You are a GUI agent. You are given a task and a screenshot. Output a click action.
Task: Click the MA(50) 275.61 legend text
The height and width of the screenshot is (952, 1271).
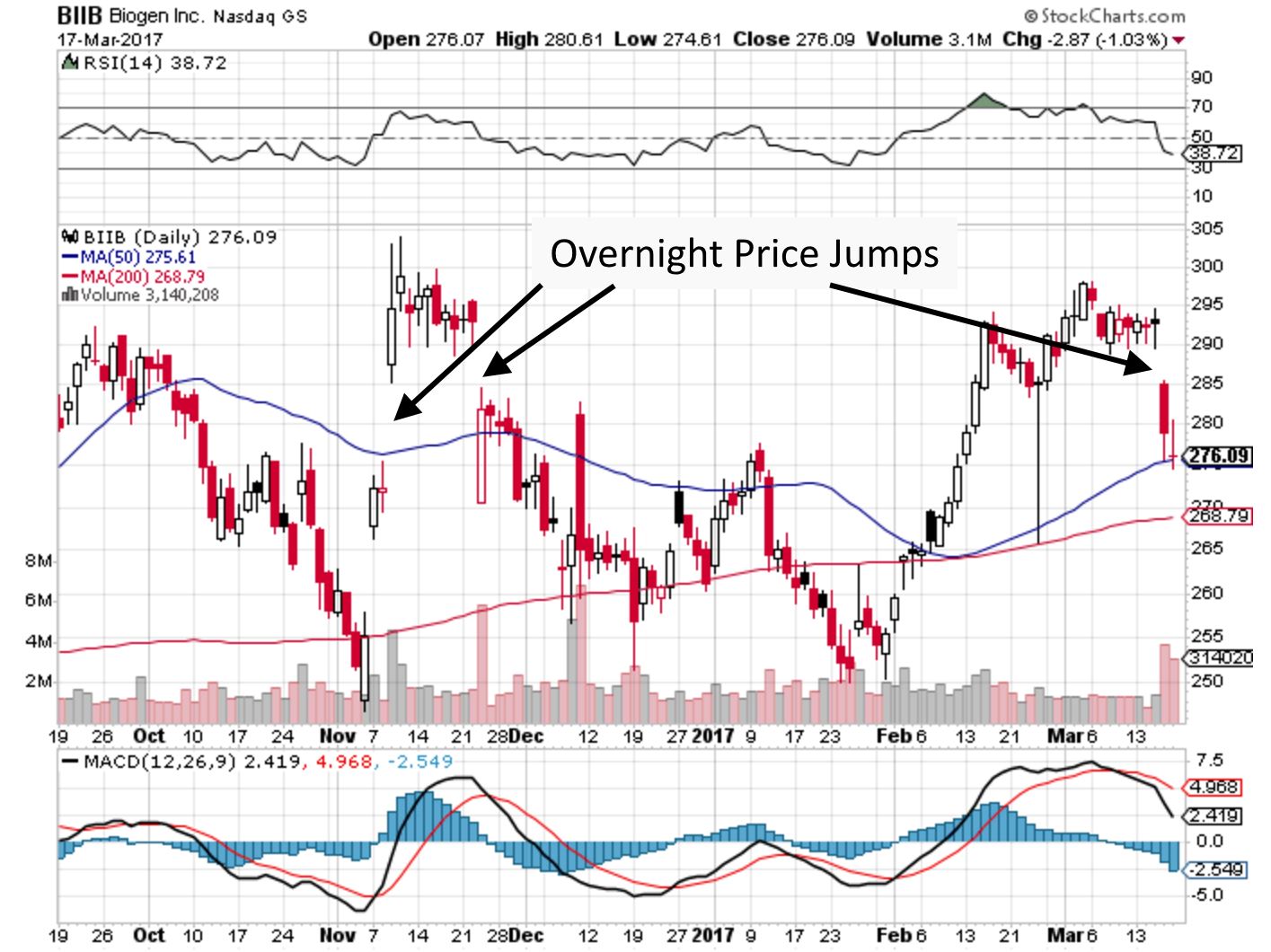point(138,257)
